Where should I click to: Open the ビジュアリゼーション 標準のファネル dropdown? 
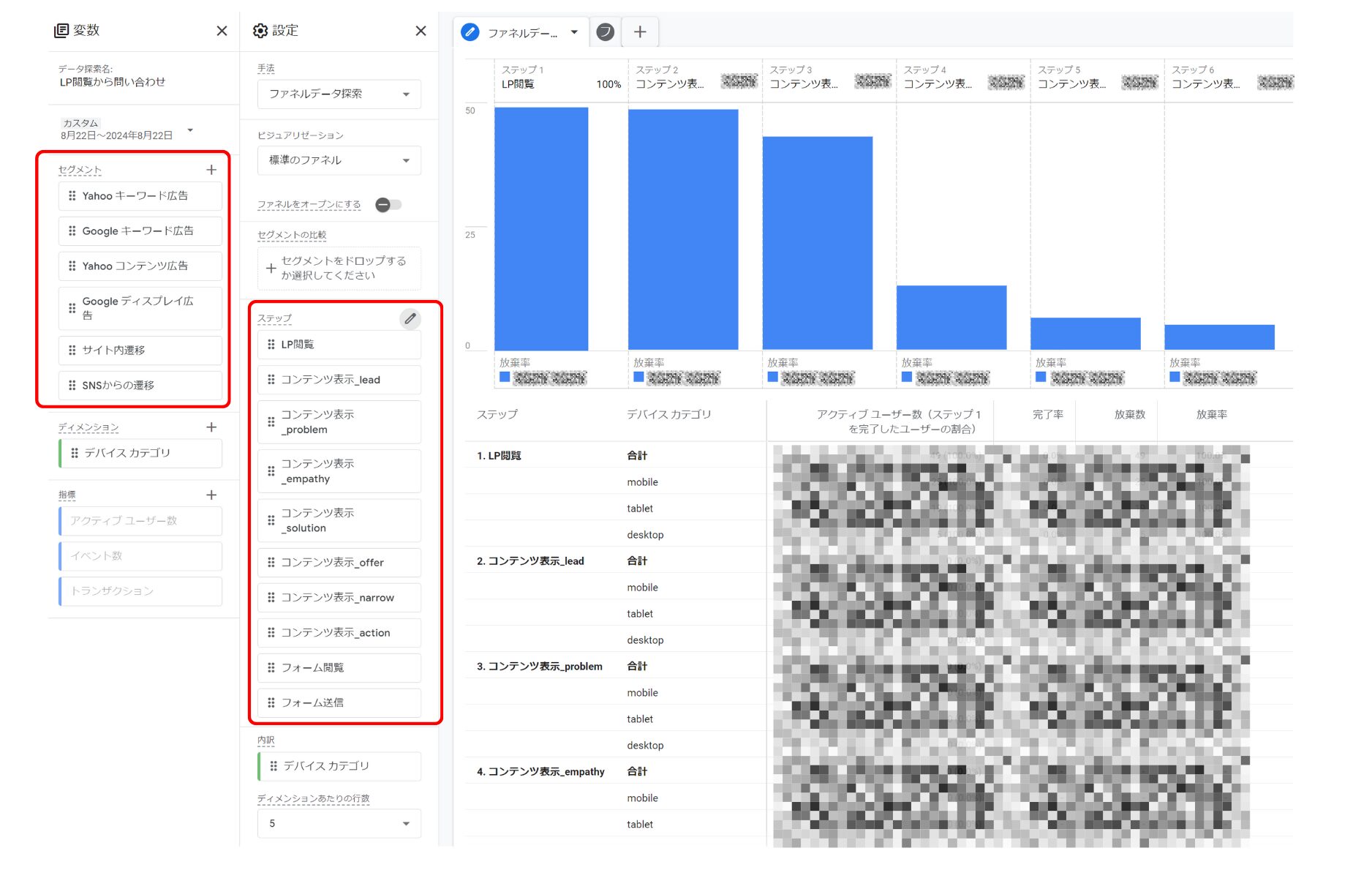[339, 160]
